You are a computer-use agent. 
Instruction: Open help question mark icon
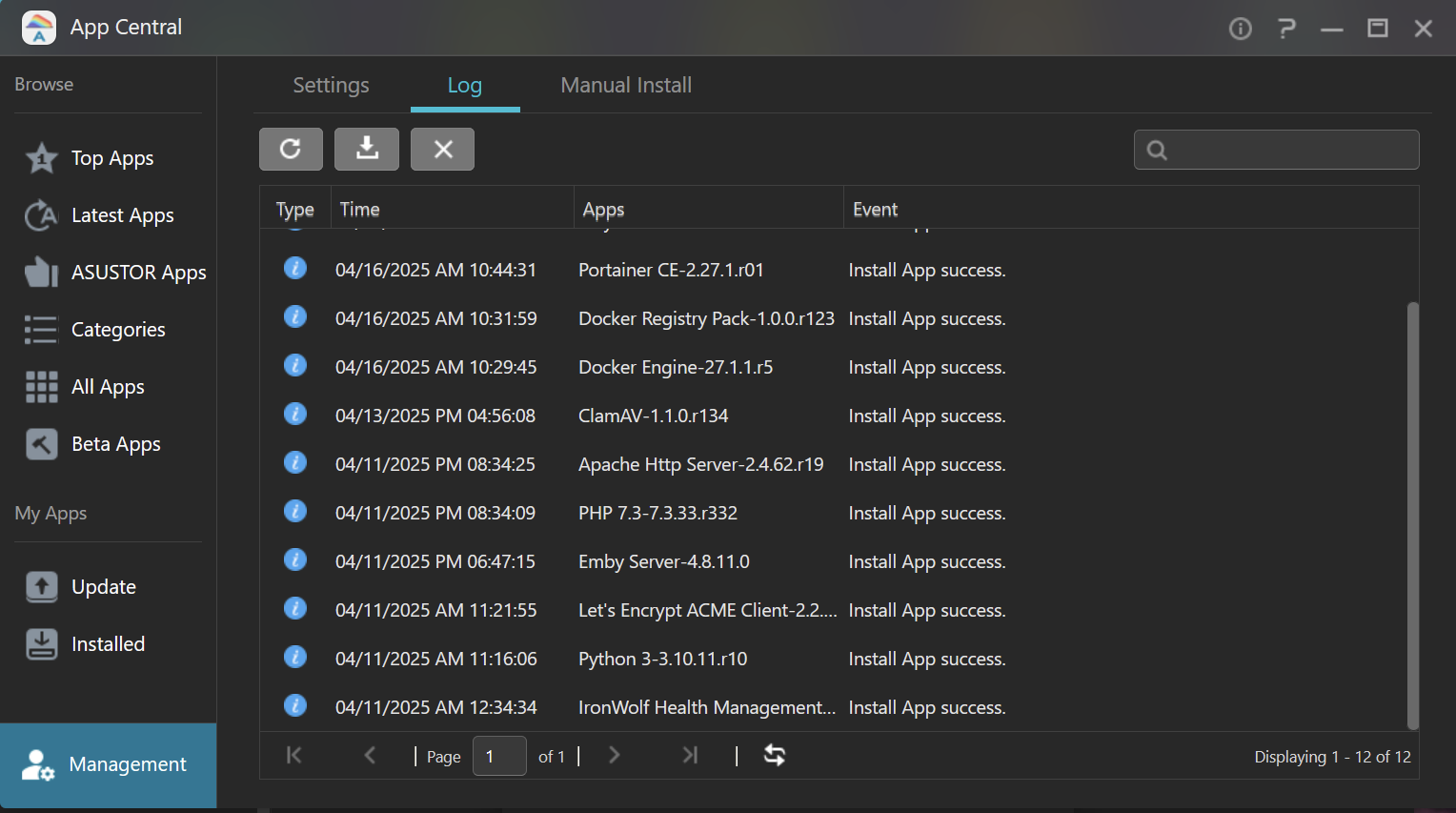(1286, 29)
